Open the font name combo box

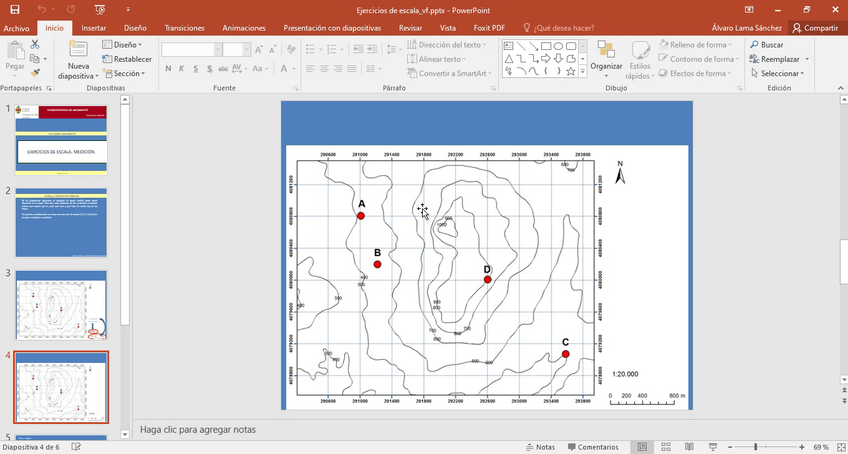pyautogui.click(x=191, y=49)
